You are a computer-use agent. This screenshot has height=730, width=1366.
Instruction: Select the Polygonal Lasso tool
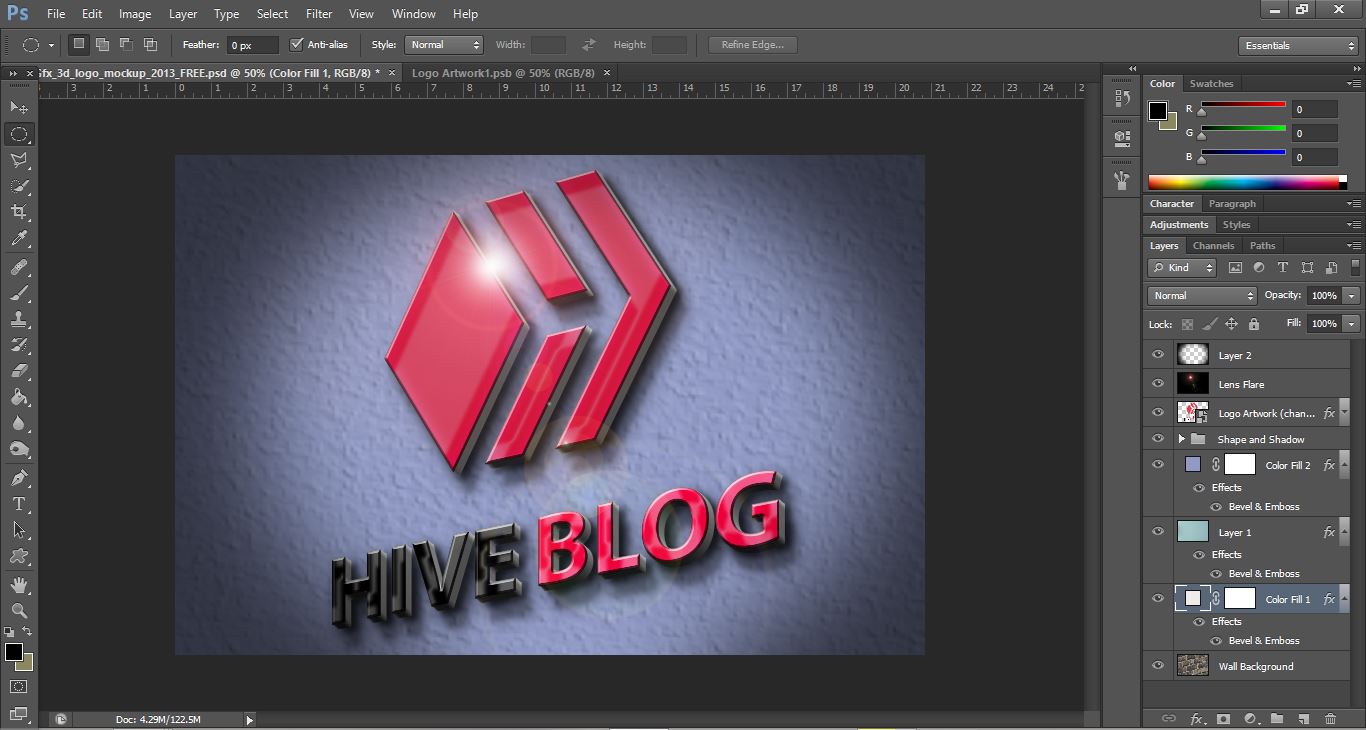[19, 160]
